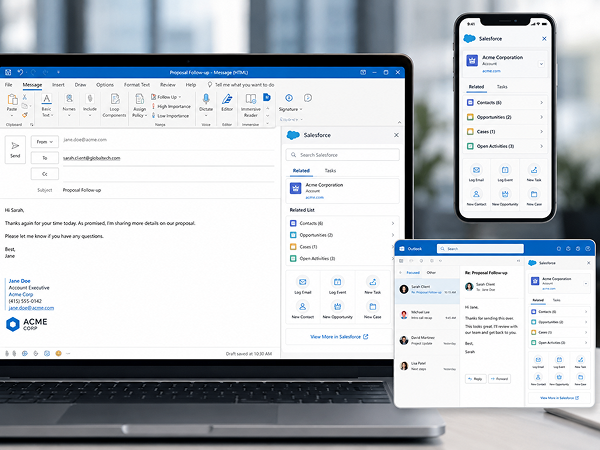
Task: Tap New Case icon on the phone
Action: tap(534, 194)
